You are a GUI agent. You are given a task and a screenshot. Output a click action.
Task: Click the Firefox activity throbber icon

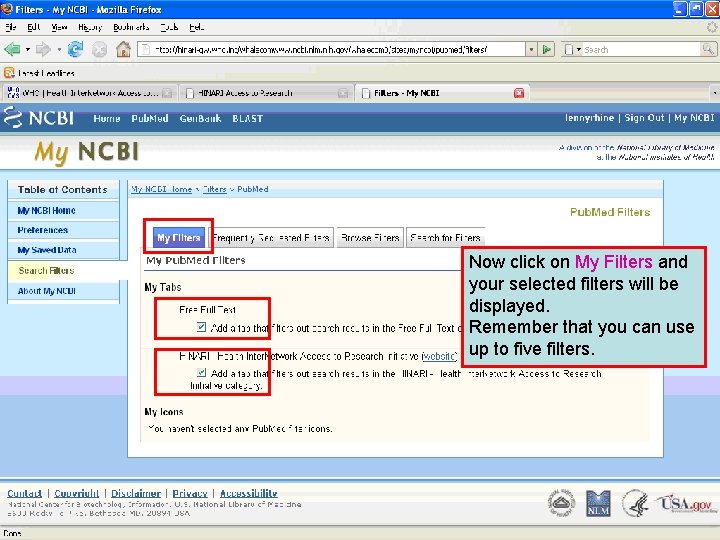point(712,27)
